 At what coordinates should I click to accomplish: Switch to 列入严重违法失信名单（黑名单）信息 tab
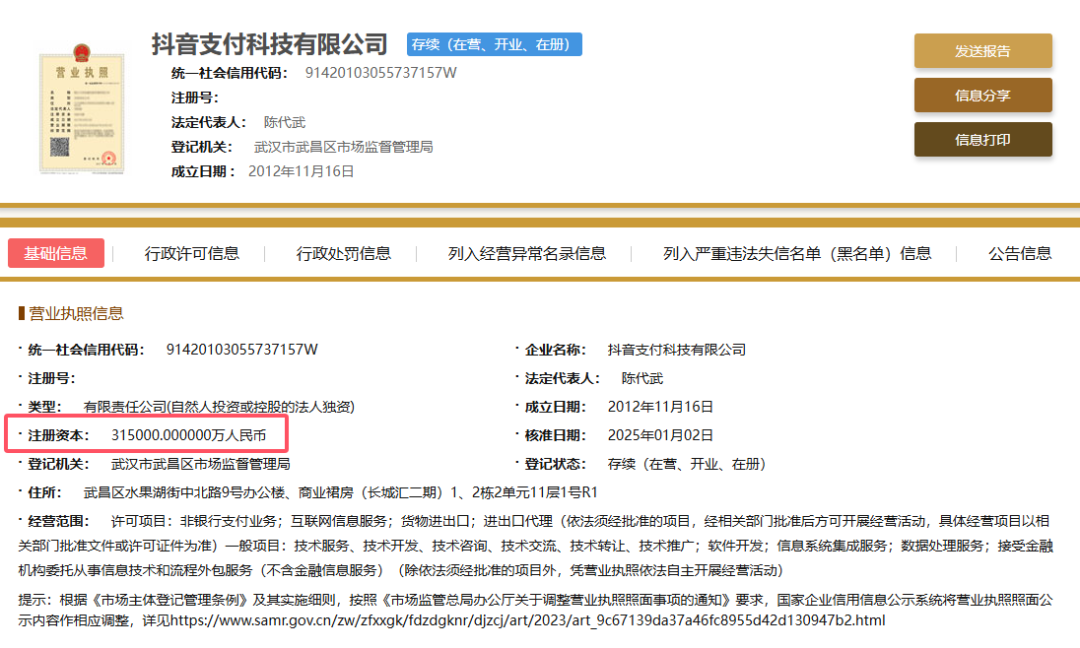point(797,253)
